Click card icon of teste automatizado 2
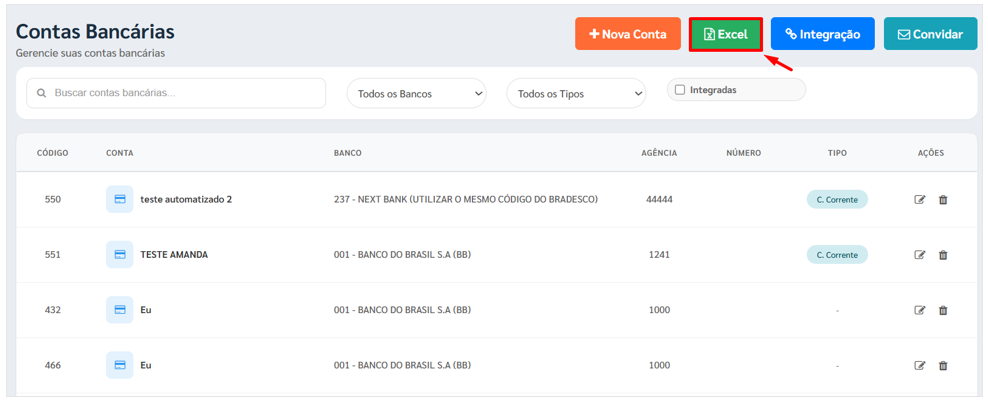Screen dimensions: 988x402 tap(119, 200)
